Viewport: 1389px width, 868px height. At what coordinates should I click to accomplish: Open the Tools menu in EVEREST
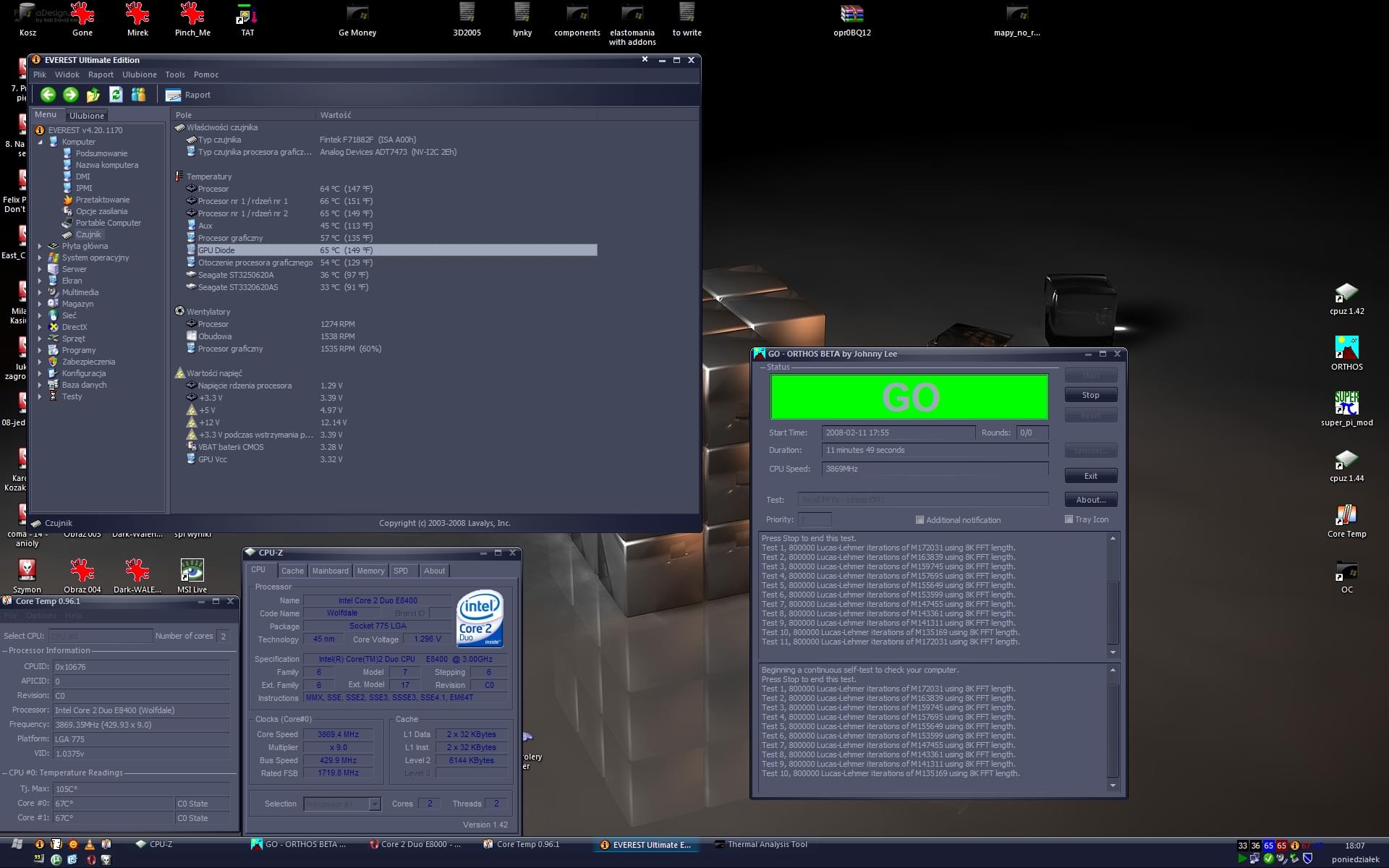point(175,75)
